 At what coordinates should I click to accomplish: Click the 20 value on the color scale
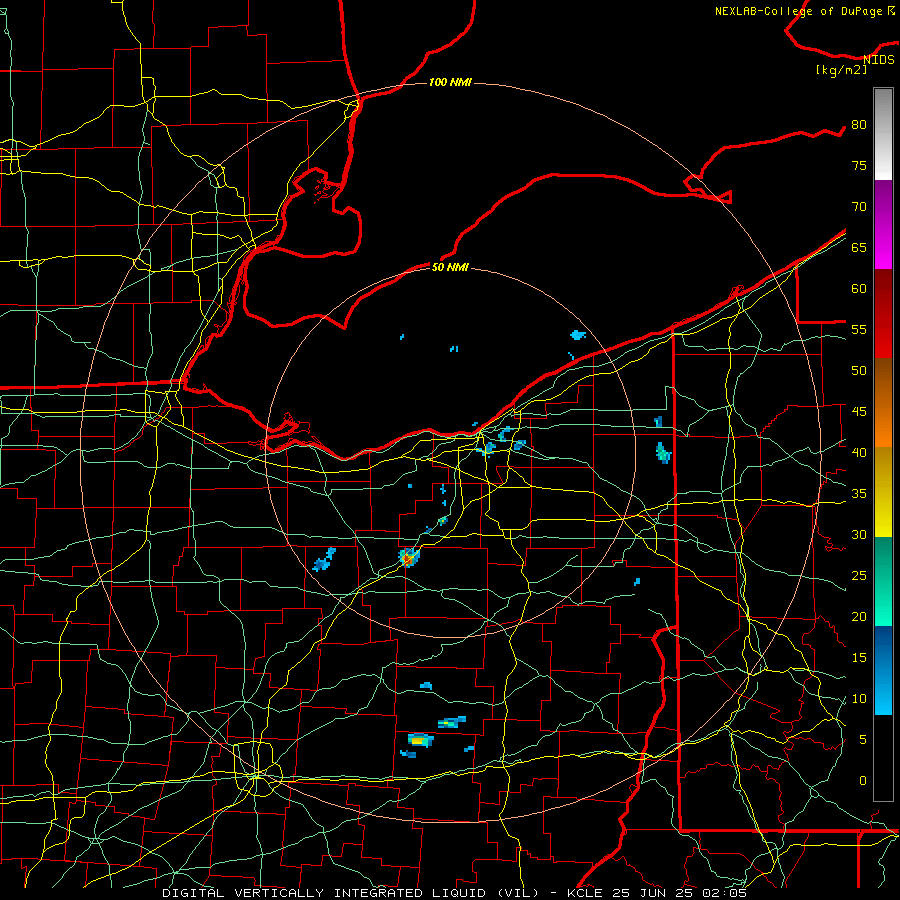pyautogui.click(x=859, y=616)
